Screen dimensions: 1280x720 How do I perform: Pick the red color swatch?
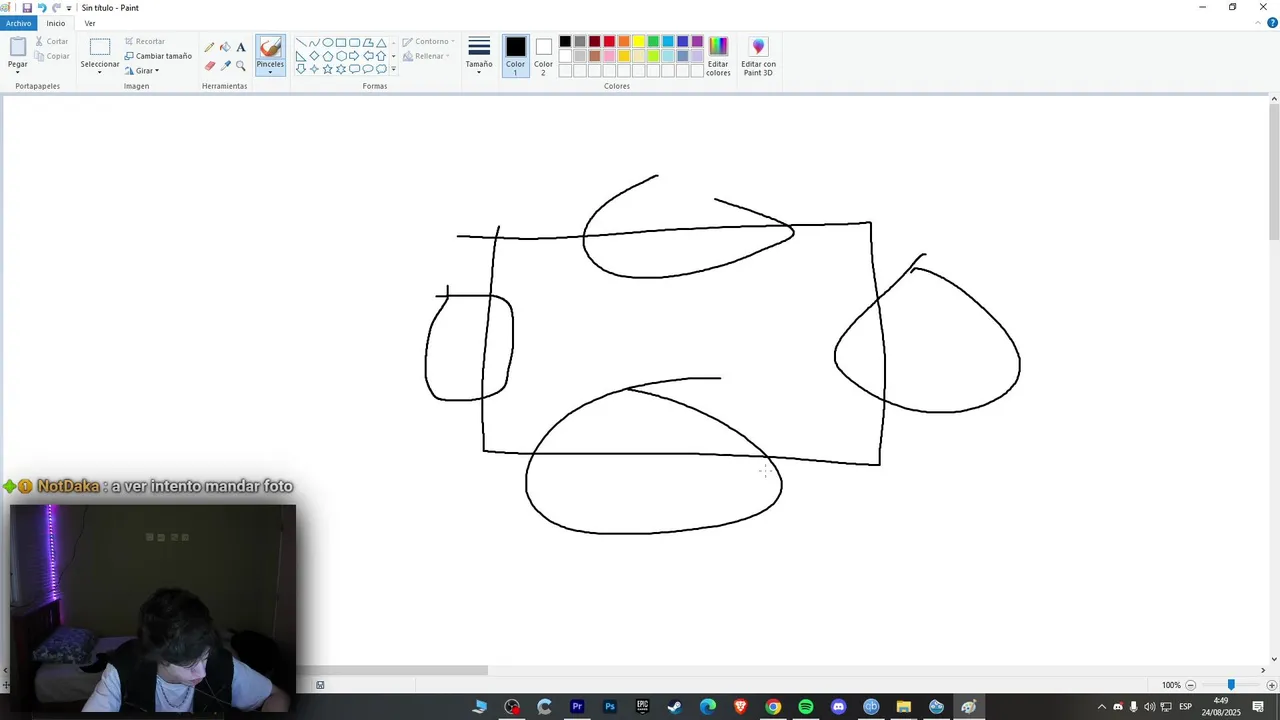coord(609,42)
